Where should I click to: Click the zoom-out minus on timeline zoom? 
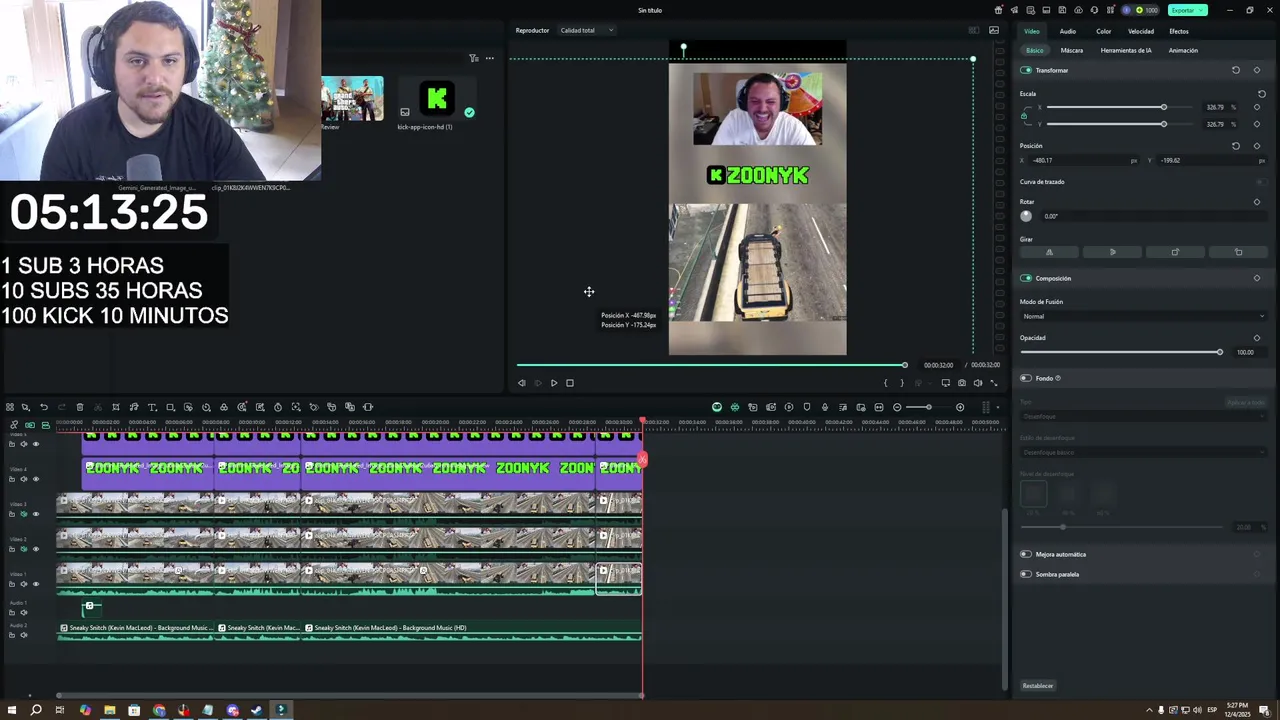pyautogui.click(x=897, y=407)
